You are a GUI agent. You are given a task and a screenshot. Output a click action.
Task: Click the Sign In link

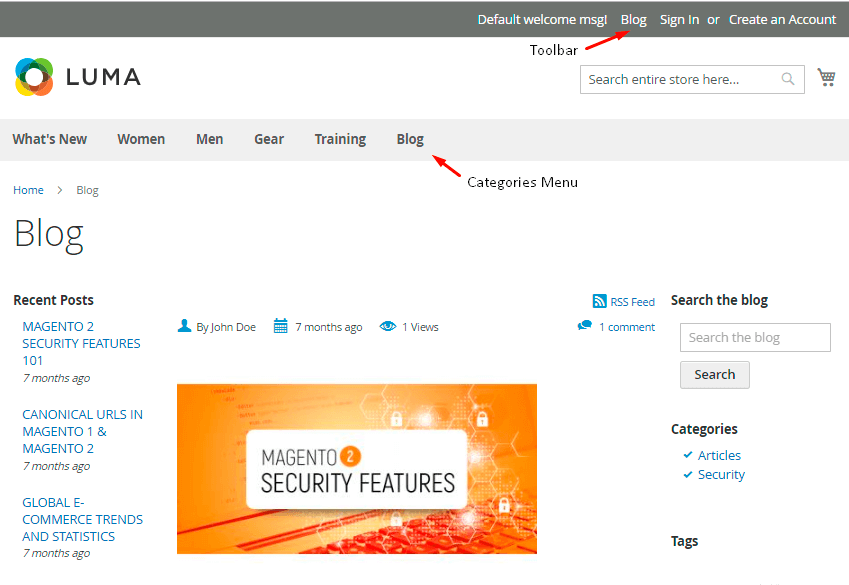(679, 19)
